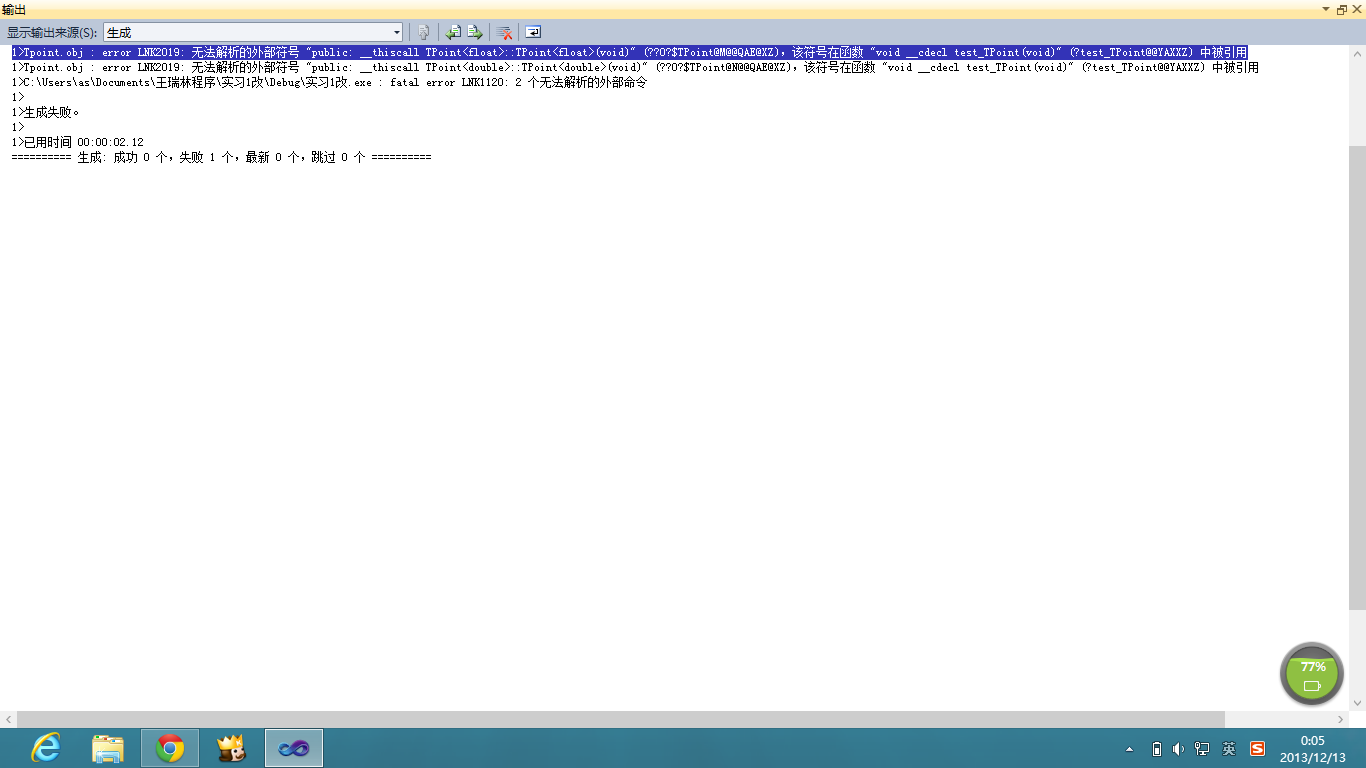Viewport: 1366px width, 768px height.
Task: Click the 已用时间 00:00:02.12 line
Action: click(77, 142)
